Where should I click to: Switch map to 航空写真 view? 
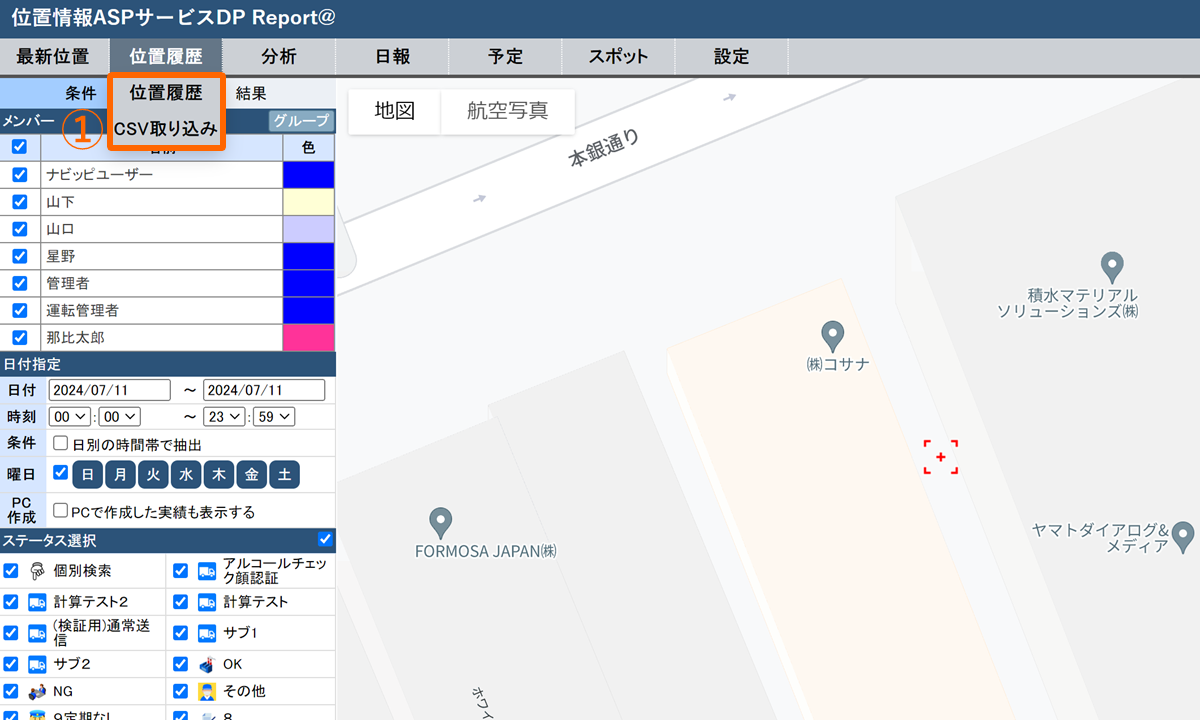coord(508,111)
